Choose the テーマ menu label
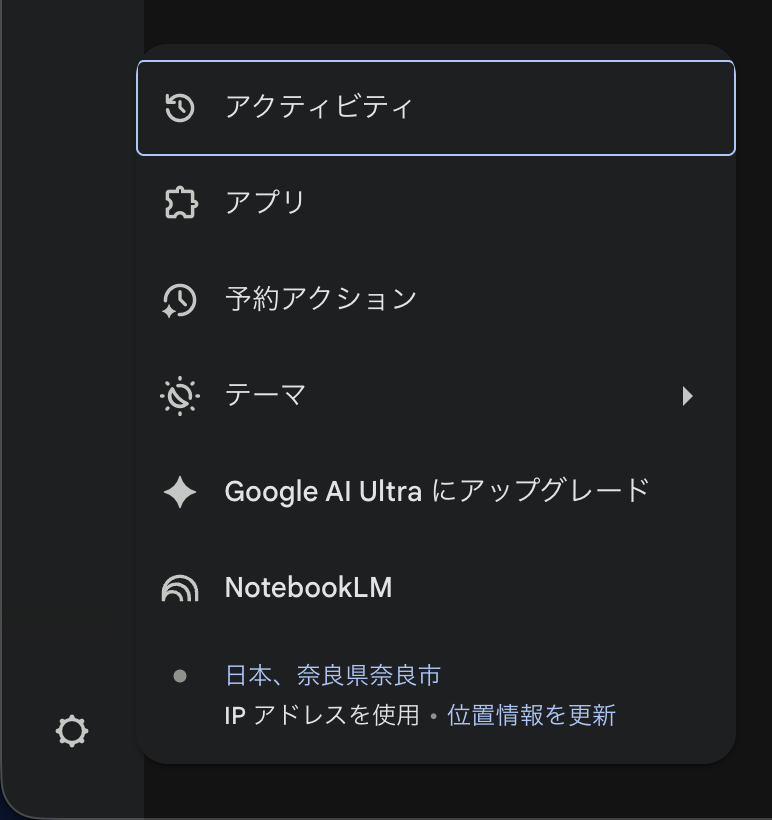Screen dimensions: 772x820 pos(265,396)
